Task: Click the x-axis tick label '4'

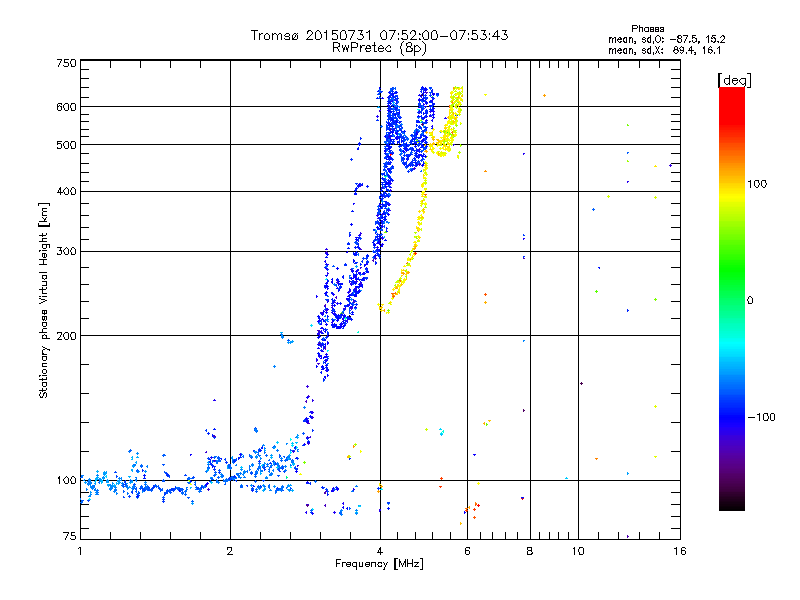Action: 380,551
